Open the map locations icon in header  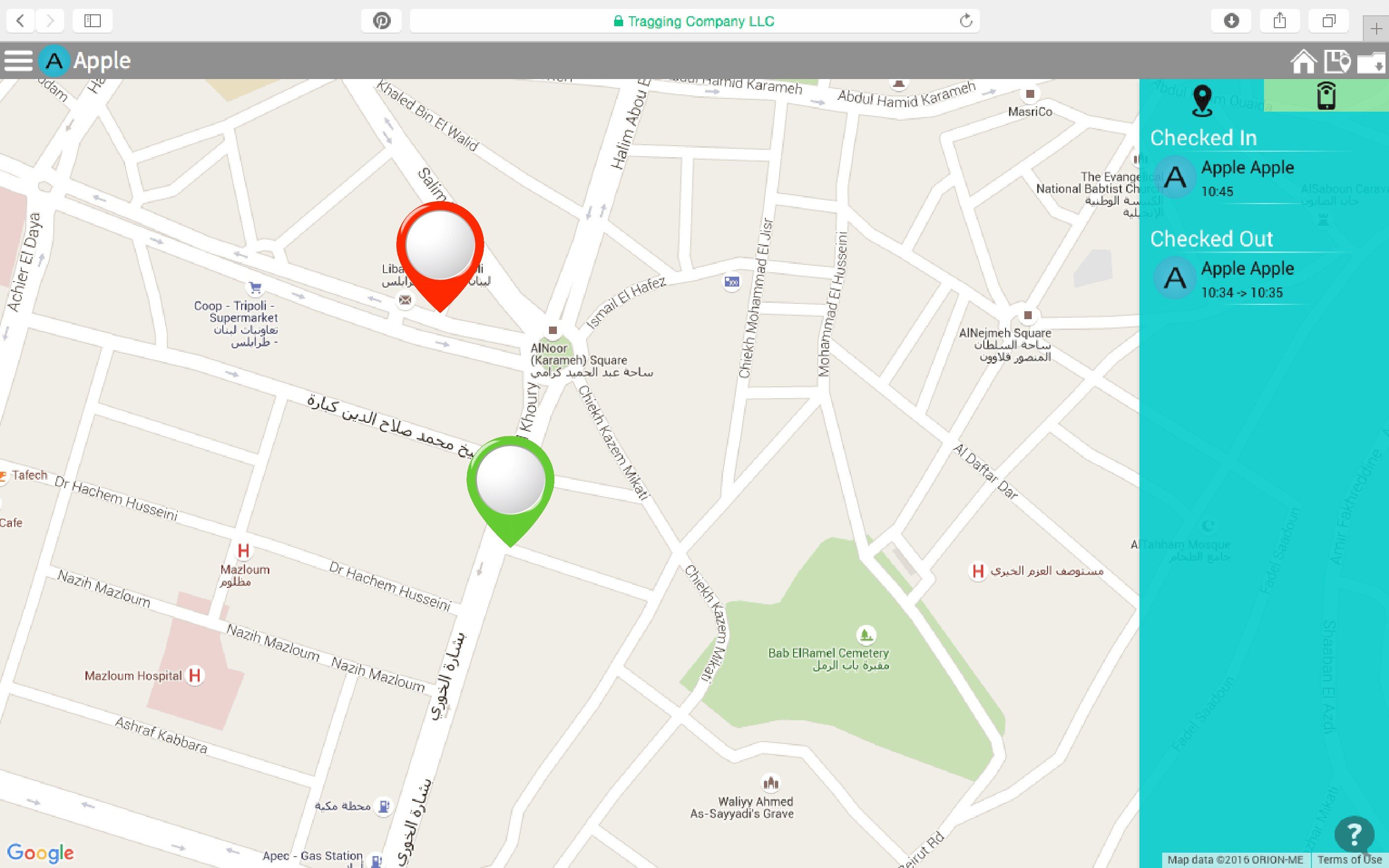(1337, 61)
